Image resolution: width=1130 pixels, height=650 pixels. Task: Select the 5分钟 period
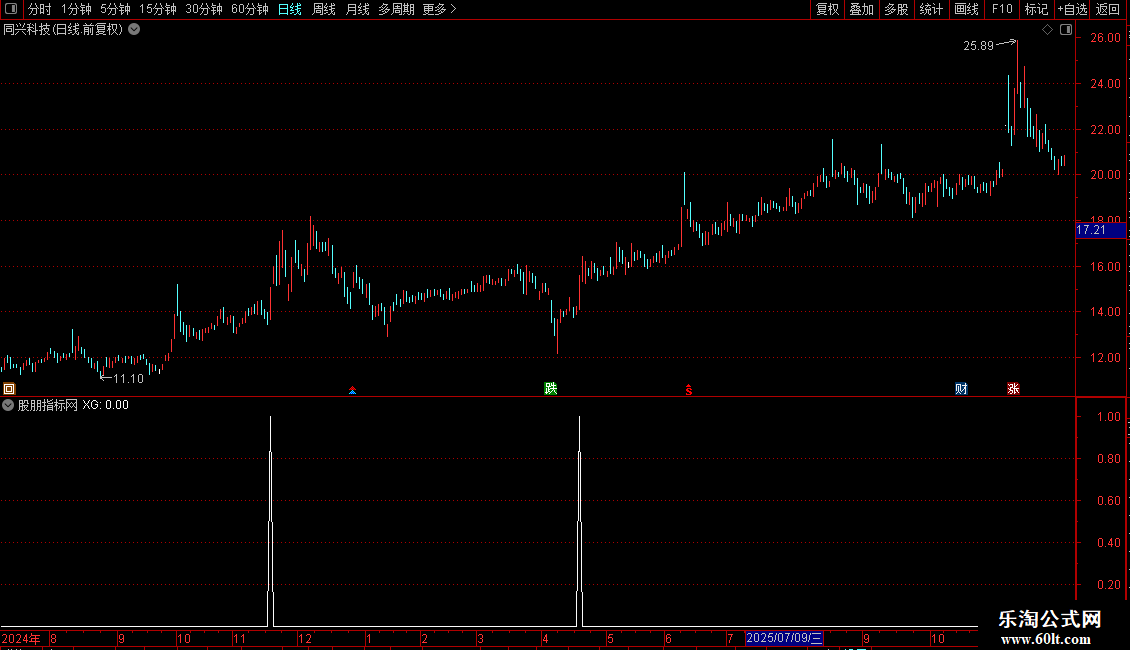pyautogui.click(x=115, y=9)
